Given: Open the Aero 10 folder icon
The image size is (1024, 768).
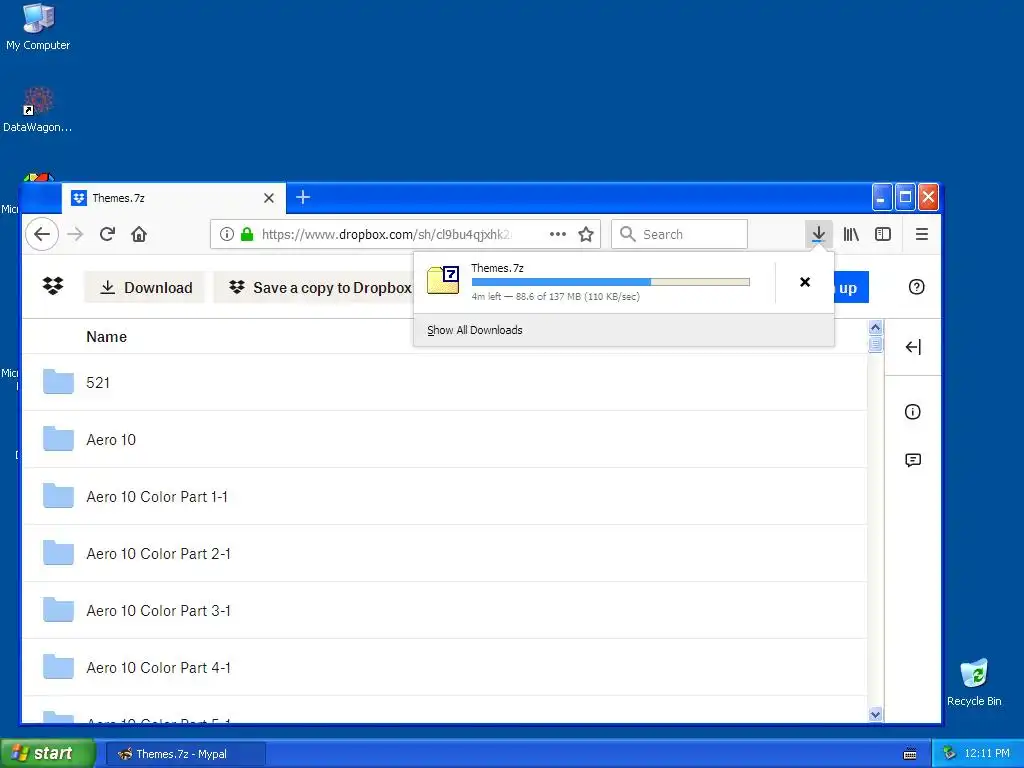Looking at the screenshot, I should tap(58, 439).
